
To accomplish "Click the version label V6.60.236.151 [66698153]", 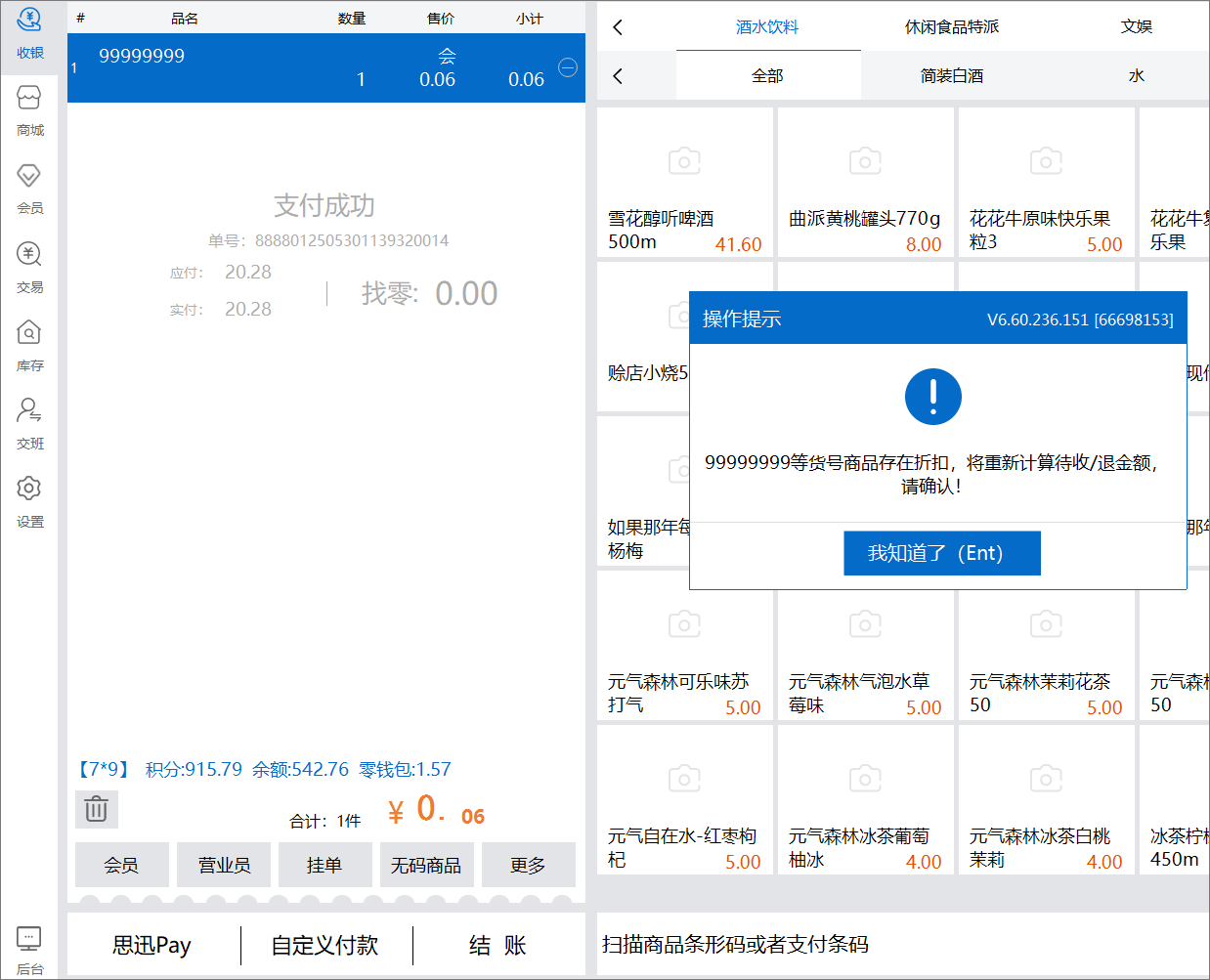I will [x=1080, y=320].
